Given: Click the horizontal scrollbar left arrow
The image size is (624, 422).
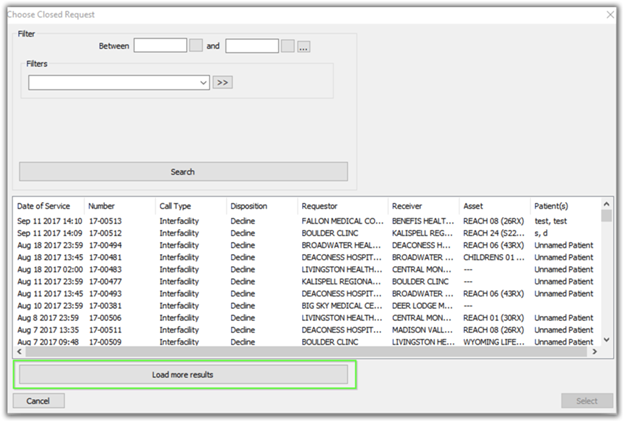Looking at the screenshot, I should 20,352.
